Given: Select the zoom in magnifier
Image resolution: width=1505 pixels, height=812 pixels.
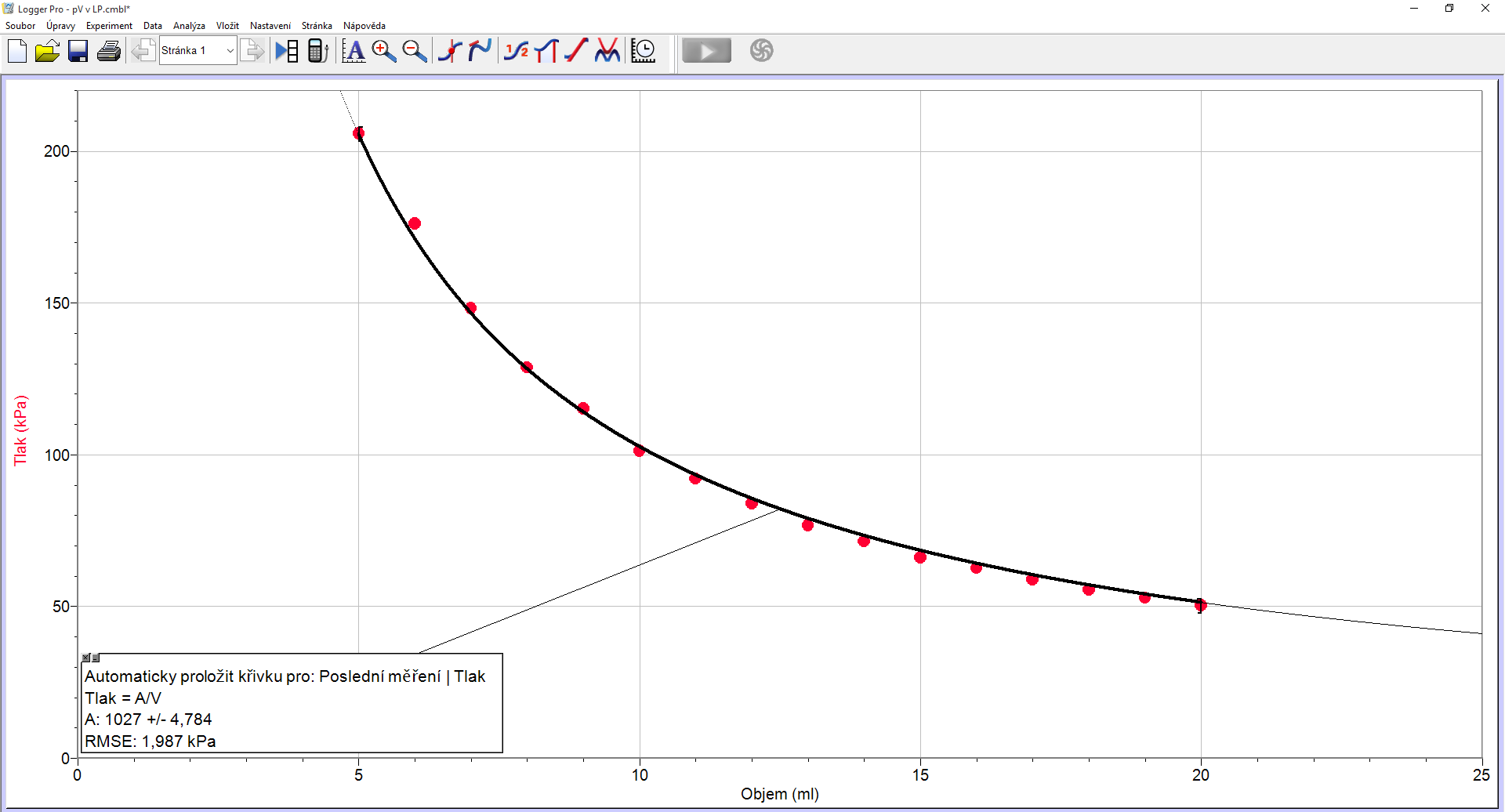Looking at the screenshot, I should pos(383,52).
